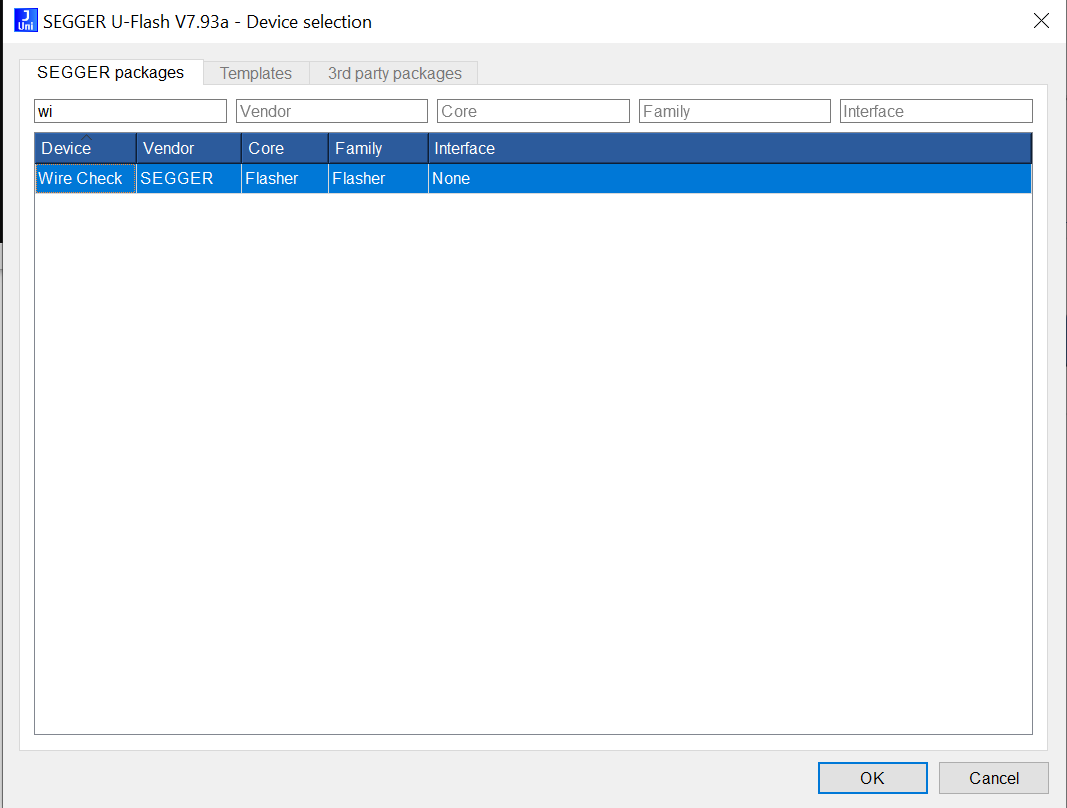
Task: Click the Core column header
Action: coord(285,149)
